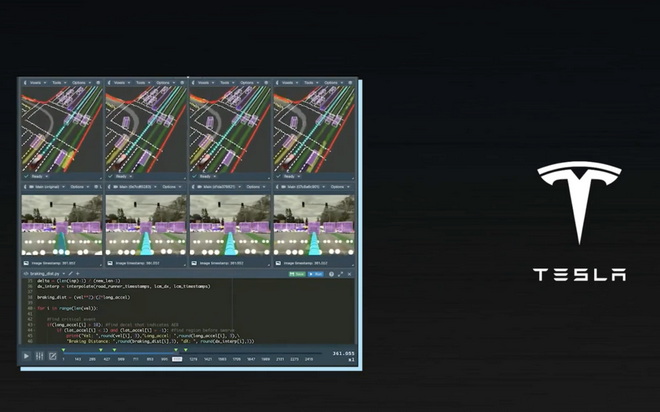Click the timeline progress bar
The width and height of the screenshot is (660, 412).
coord(192,354)
